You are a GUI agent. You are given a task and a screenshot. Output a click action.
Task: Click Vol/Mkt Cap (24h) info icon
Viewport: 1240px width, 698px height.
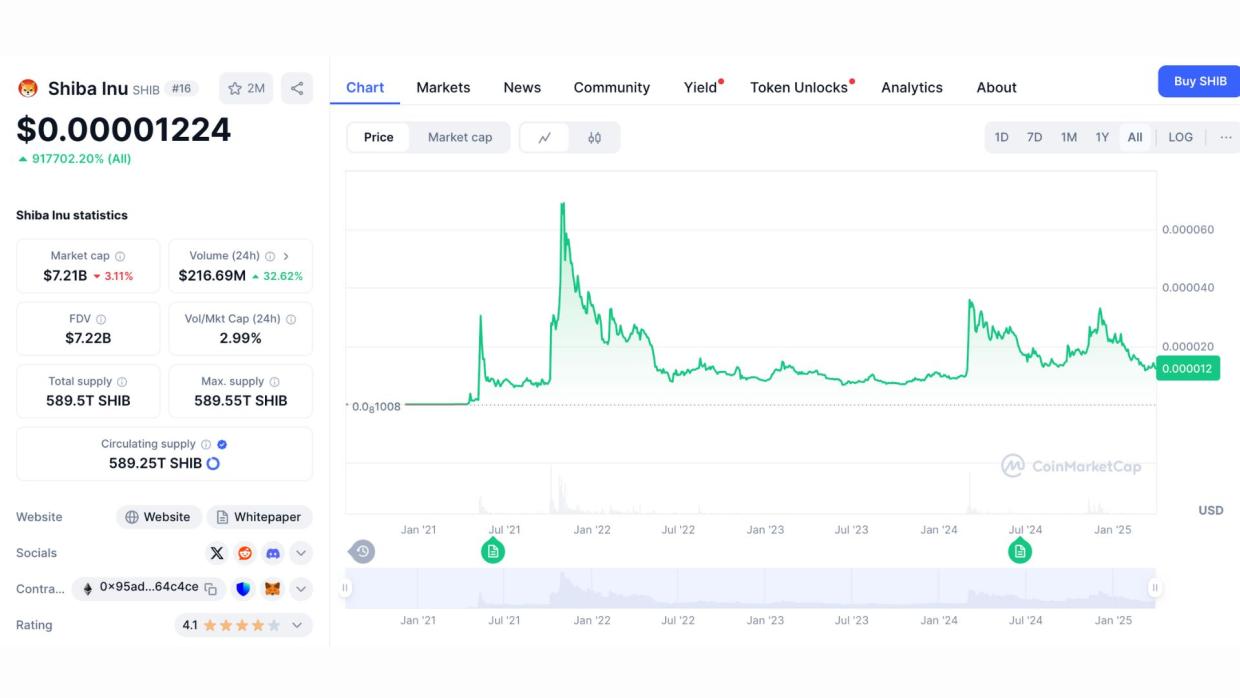click(291, 320)
